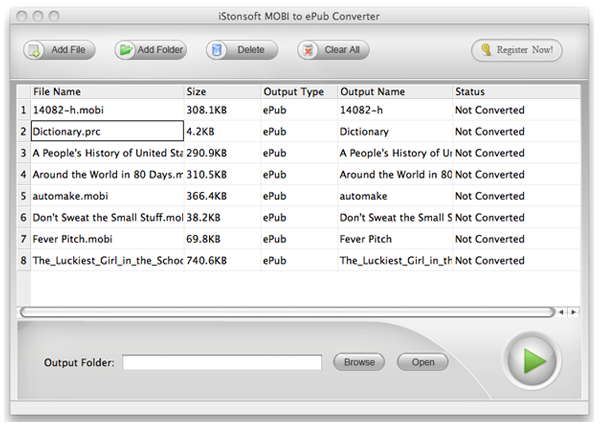Select Don't Sweat the Small Stuff file
600x424 pixels.
click(108, 217)
